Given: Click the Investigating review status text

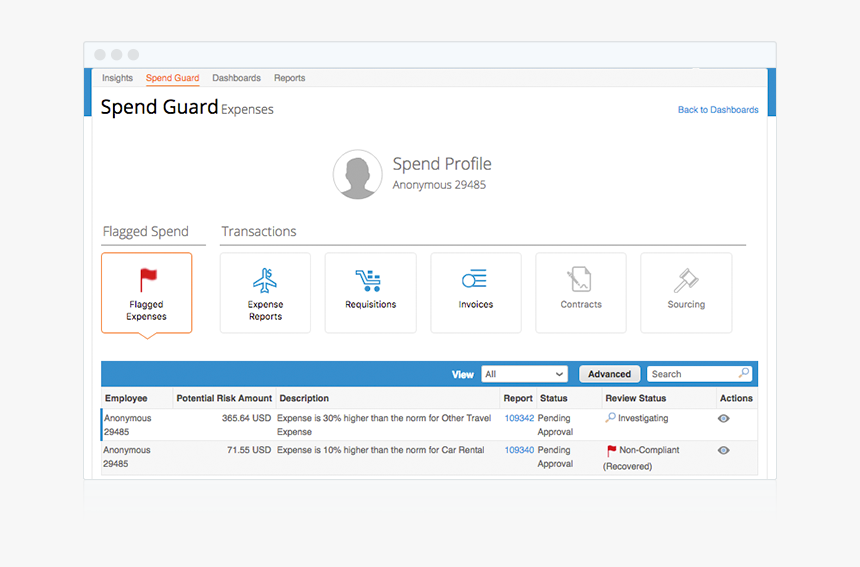Looking at the screenshot, I should click(643, 418).
